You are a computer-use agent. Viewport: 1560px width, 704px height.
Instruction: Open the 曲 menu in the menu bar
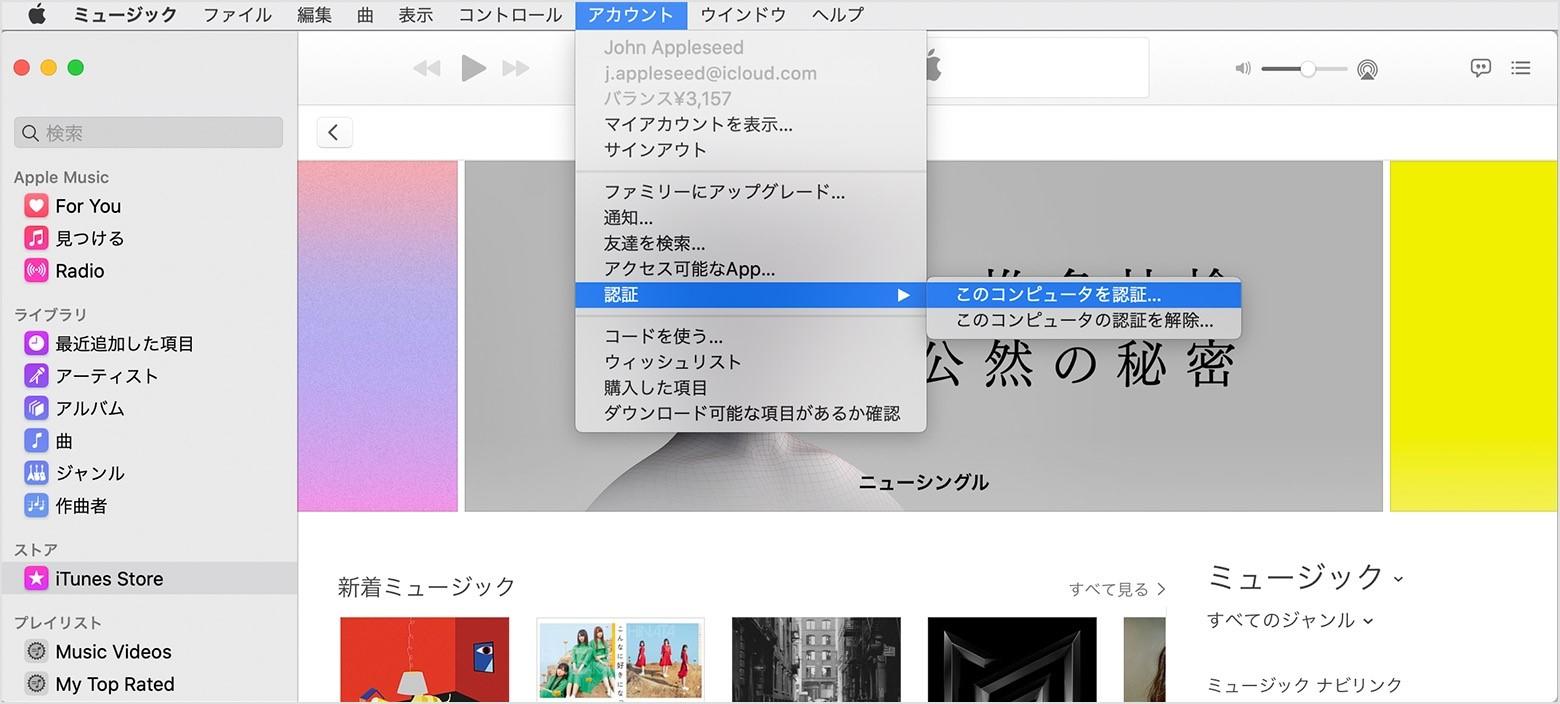coord(365,14)
